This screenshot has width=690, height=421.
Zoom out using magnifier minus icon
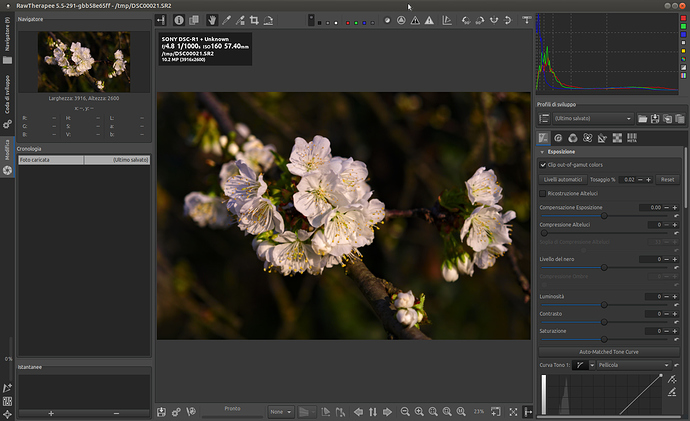tap(405, 411)
